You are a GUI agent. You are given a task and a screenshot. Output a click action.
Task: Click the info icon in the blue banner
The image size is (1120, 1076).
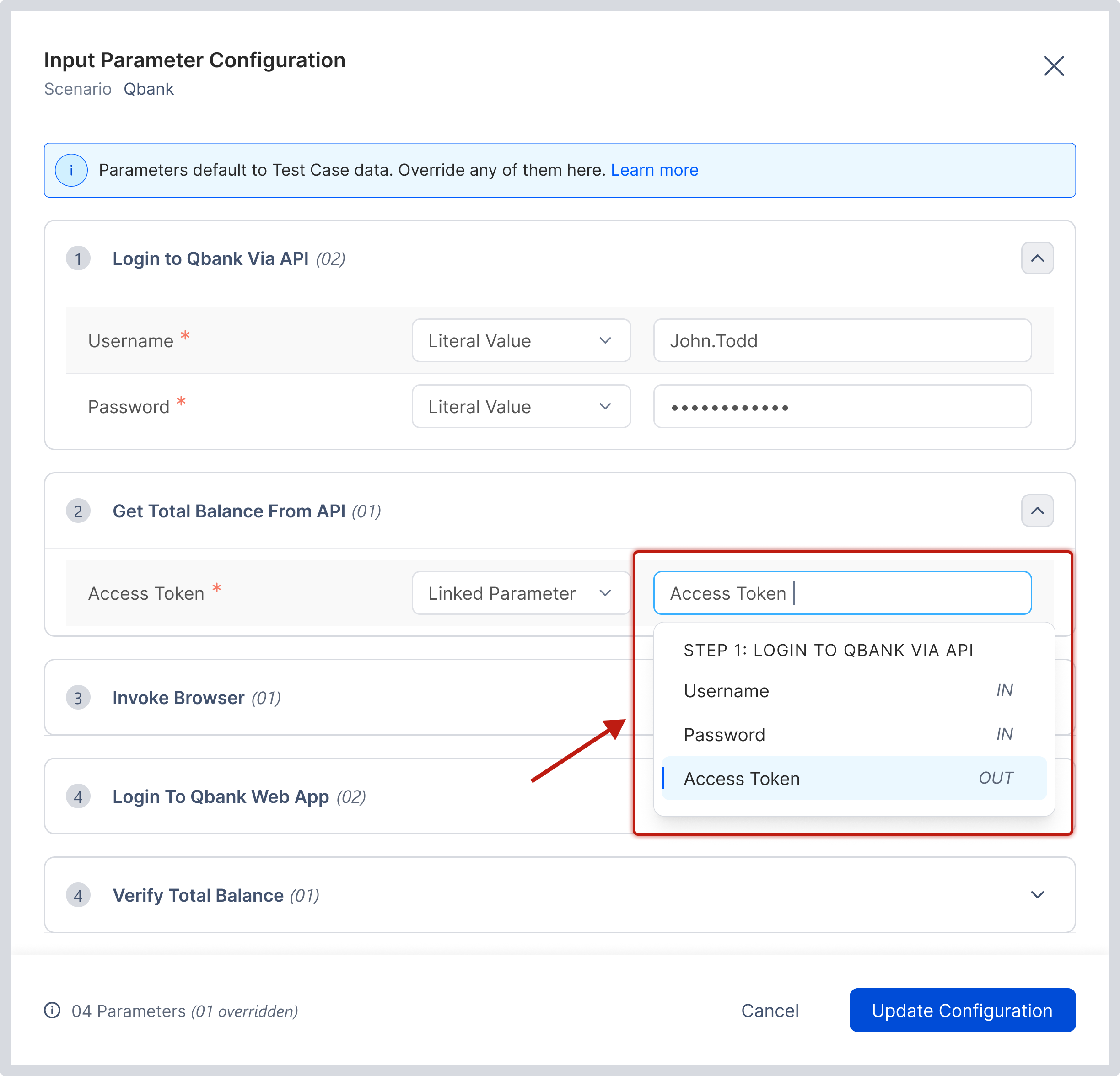(x=71, y=170)
